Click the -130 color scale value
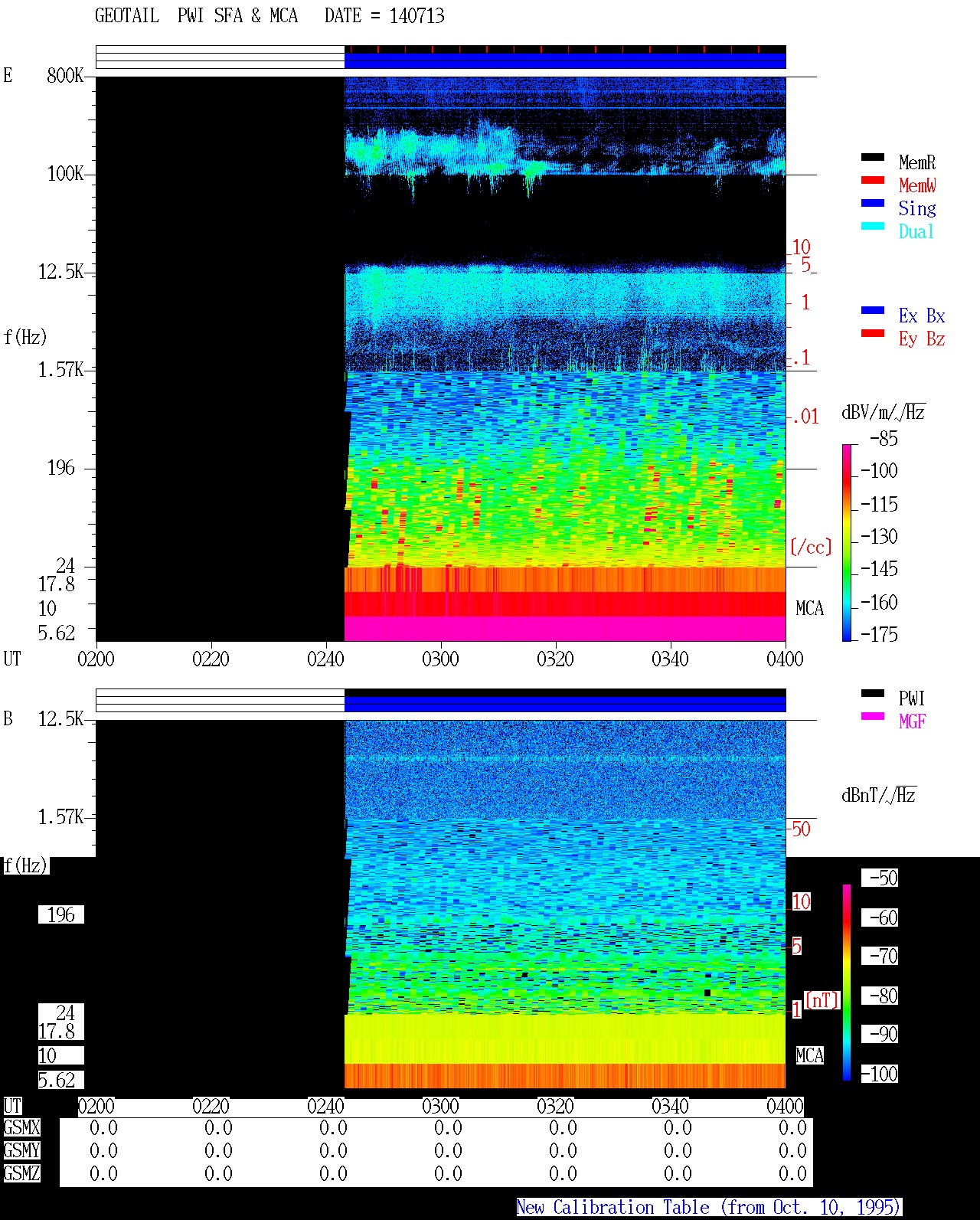This screenshot has height=1220, width=980. point(879,536)
